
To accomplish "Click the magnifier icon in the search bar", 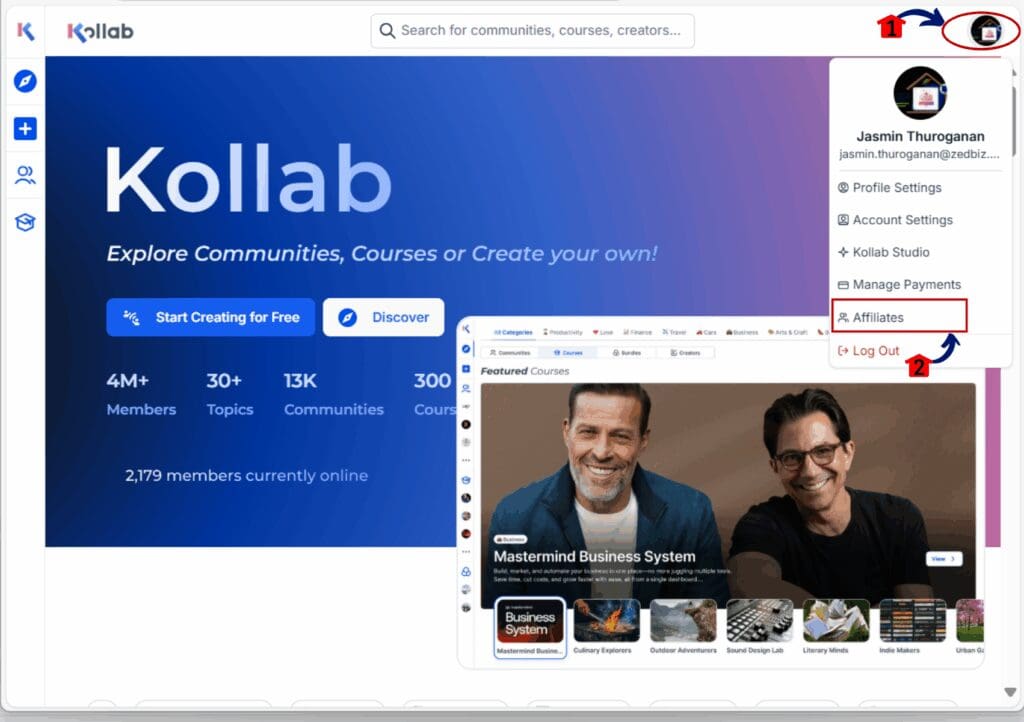I will (x=388, y=31).
